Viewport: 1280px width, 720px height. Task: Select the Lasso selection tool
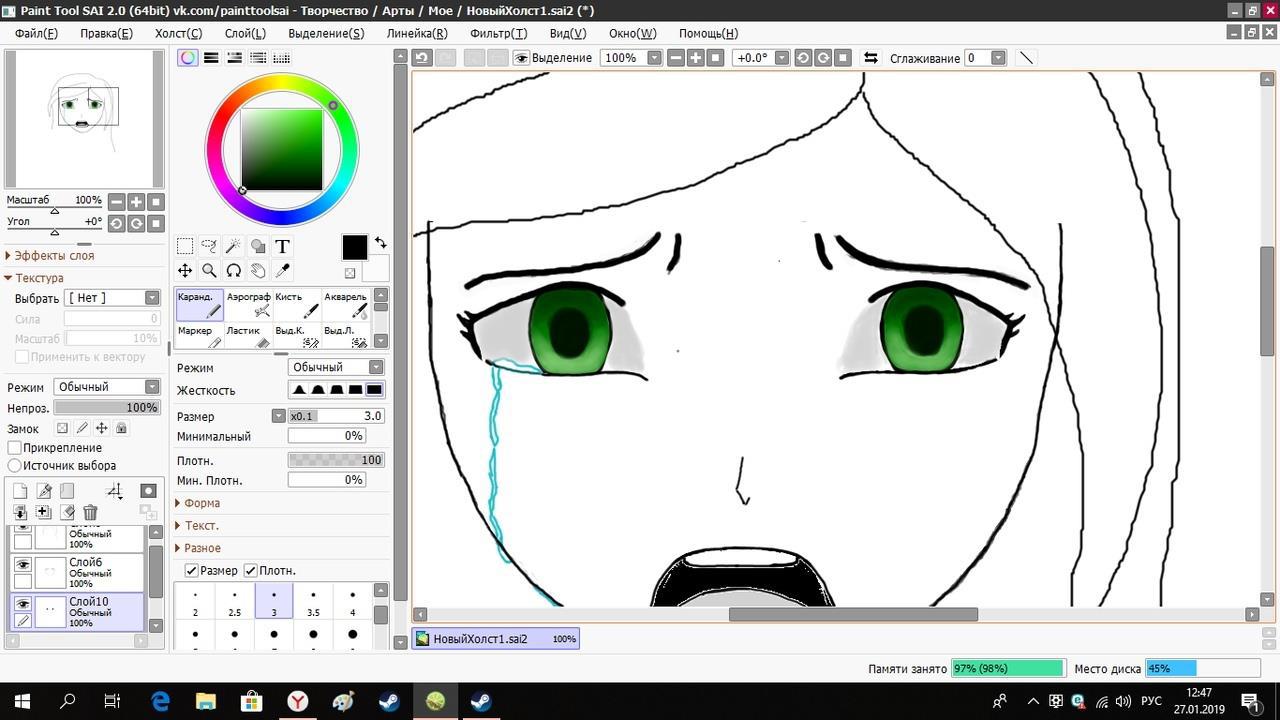click(x=209, y=246)
